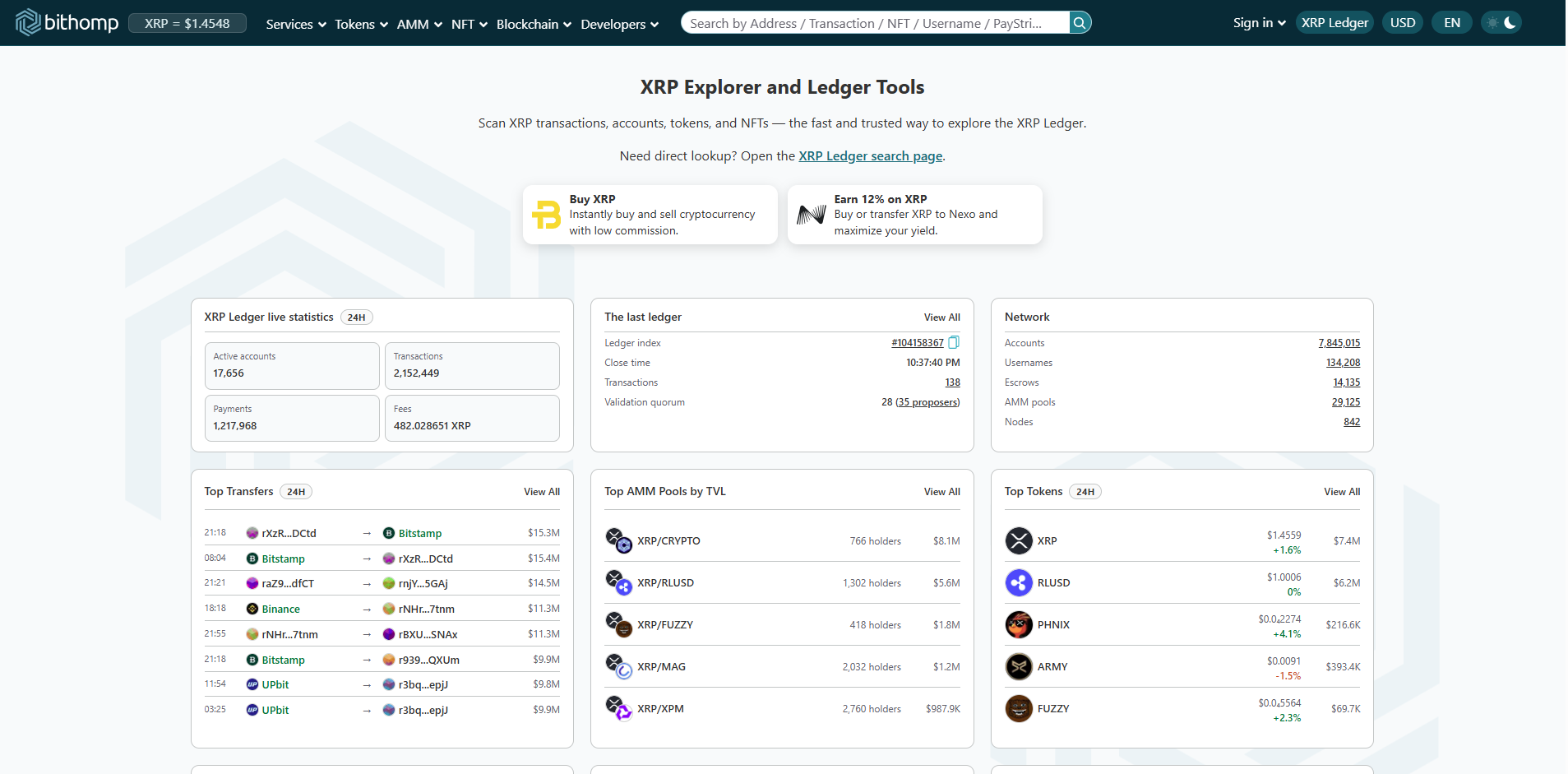Click Bitstamp avatar in 08:04 row
This screenshot has height=774, width=1568.
pos(252,559)
